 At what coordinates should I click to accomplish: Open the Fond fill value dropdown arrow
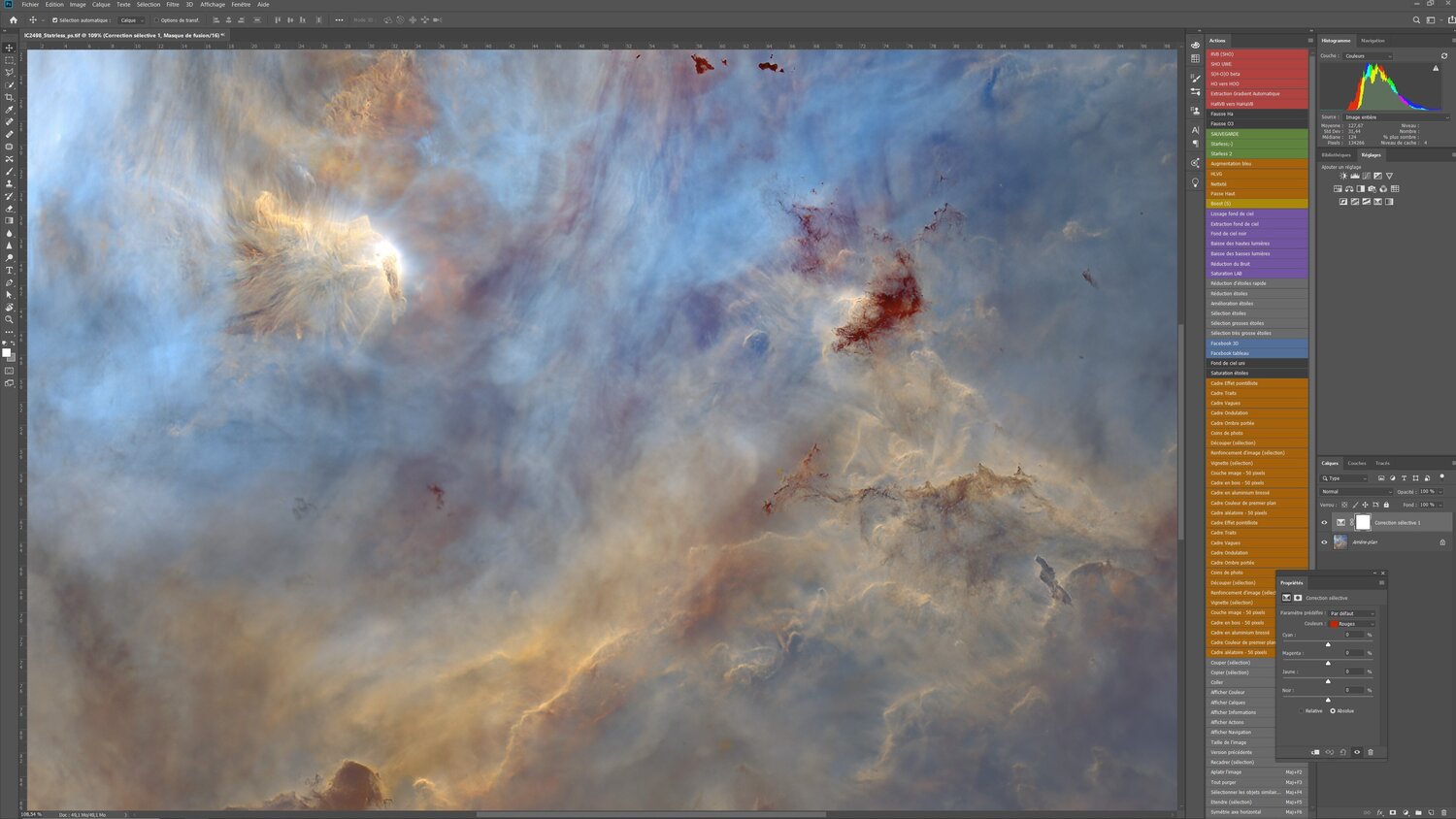click(1440, 505)
